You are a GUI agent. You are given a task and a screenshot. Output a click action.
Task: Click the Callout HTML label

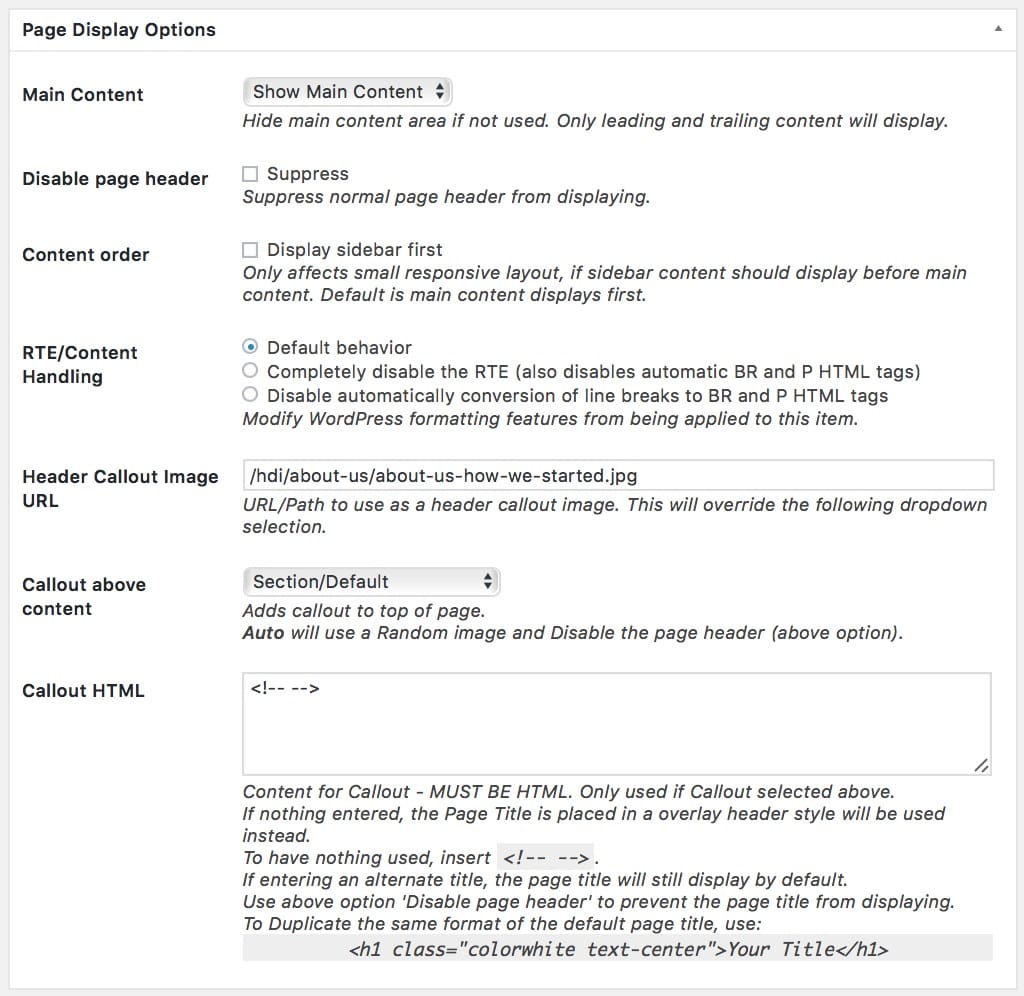pyautogui.click(x=83, y=691)
